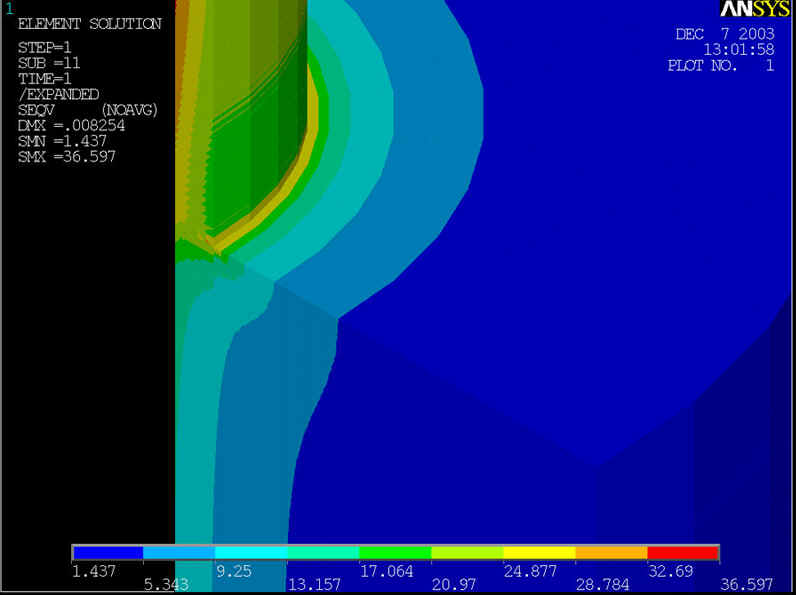Screen dimensions: 796x595
Task: Click the light blue legend swatch above 5.343
Action: pos(179,552)
